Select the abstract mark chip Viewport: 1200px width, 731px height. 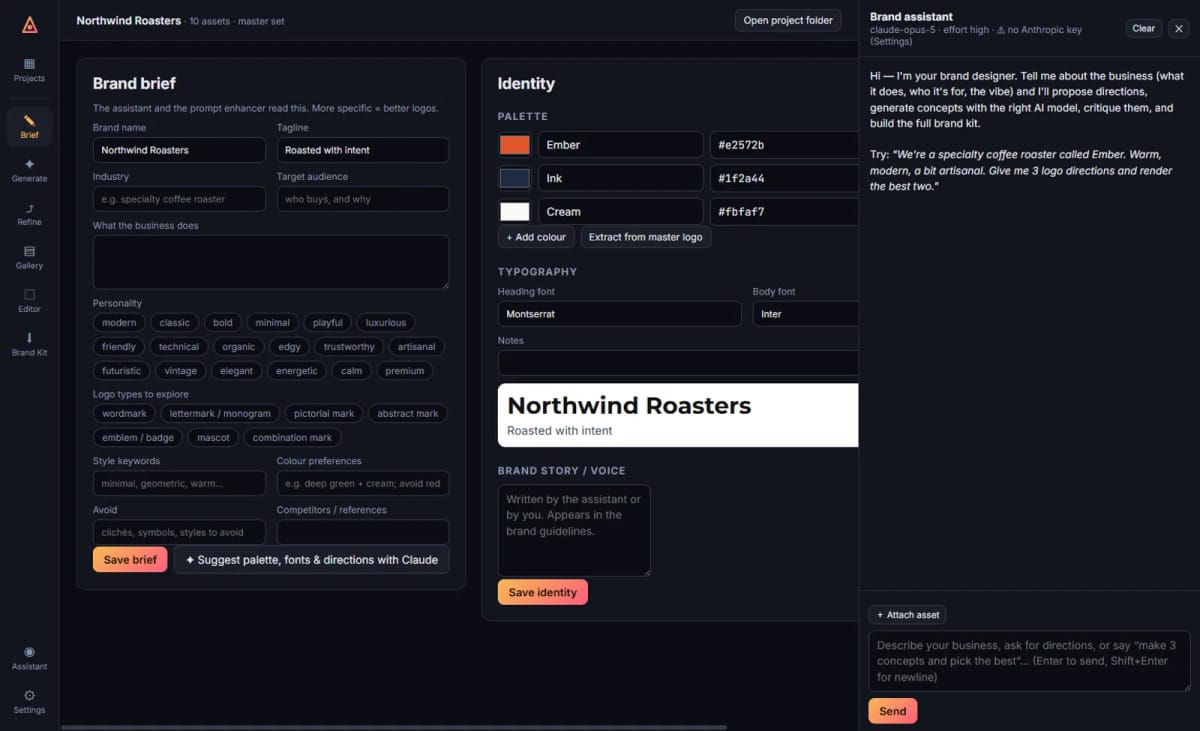408,414
